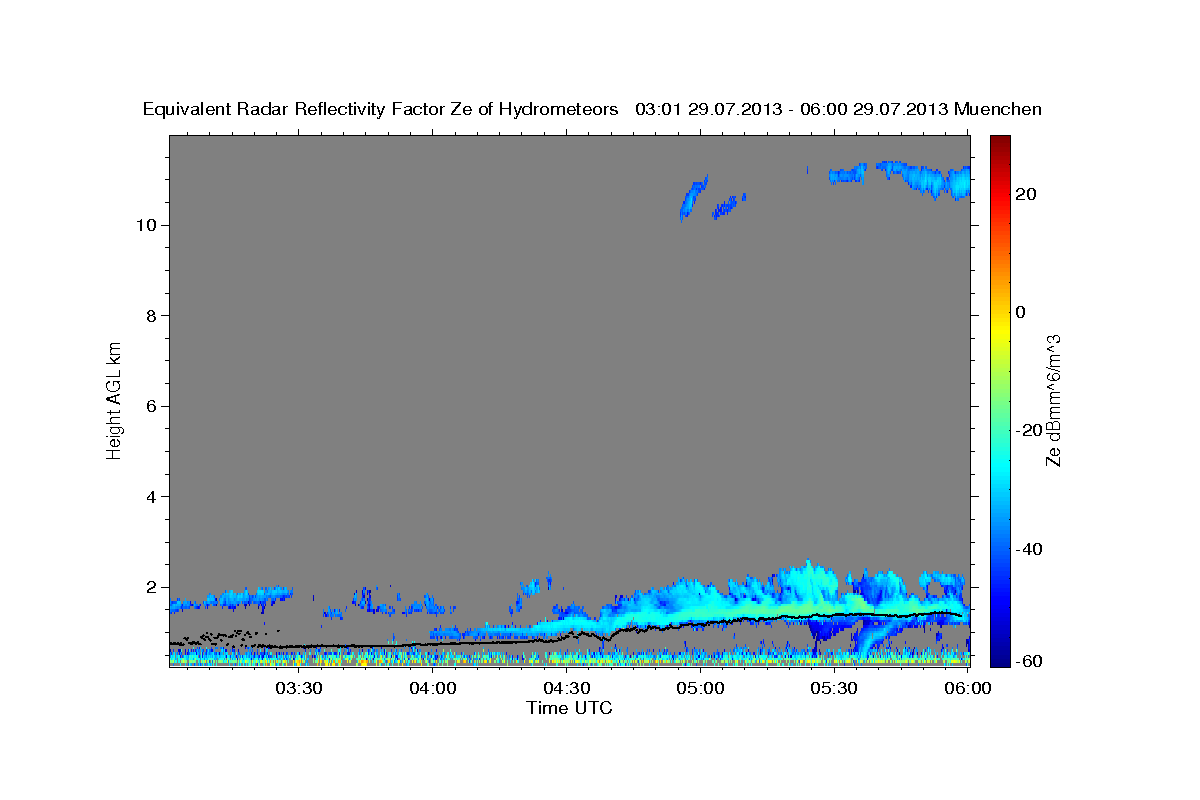Click the small high cloud echo at 10.5 km near 05:00
1200x800 pixels.
(x=692, y=197)
